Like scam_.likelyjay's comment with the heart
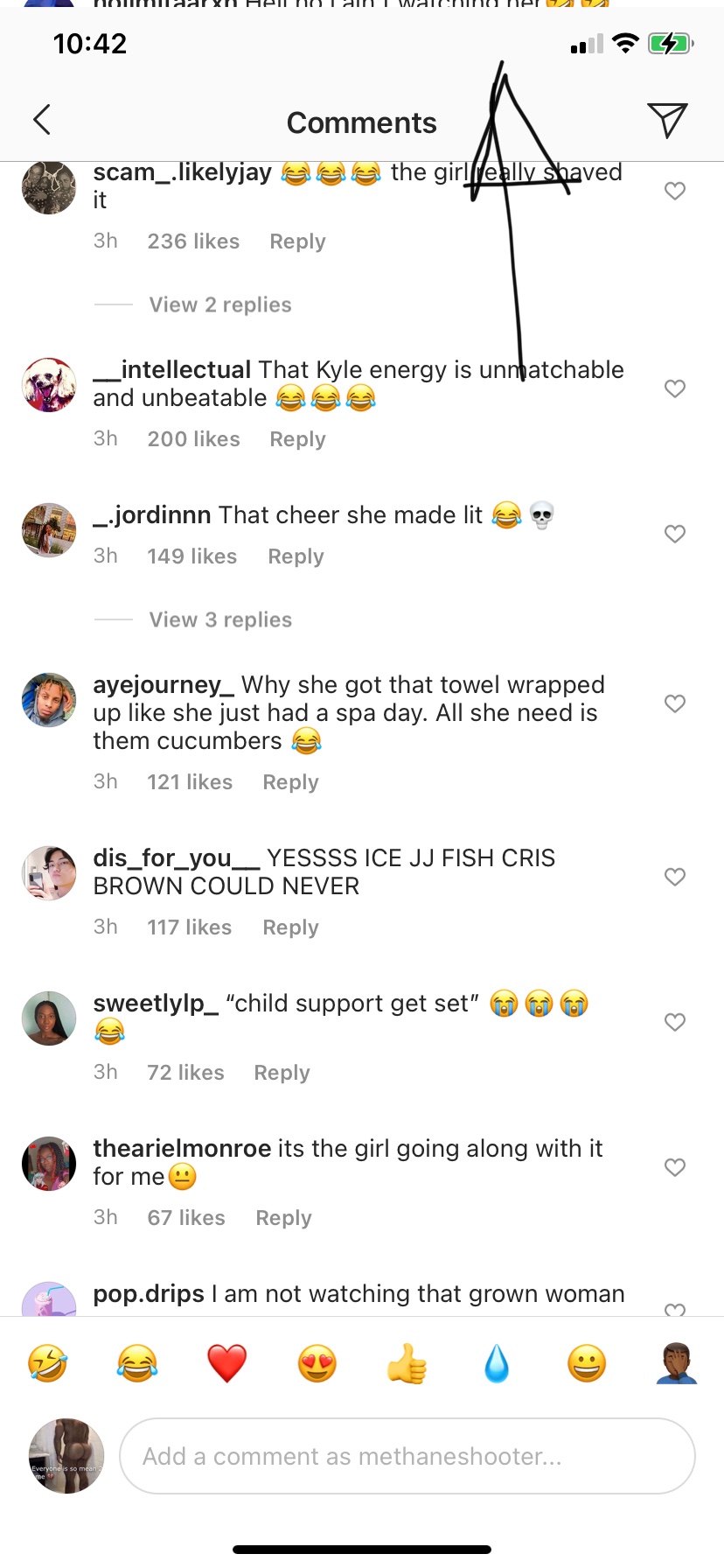The image size is (724, 1568). (675, 190)
